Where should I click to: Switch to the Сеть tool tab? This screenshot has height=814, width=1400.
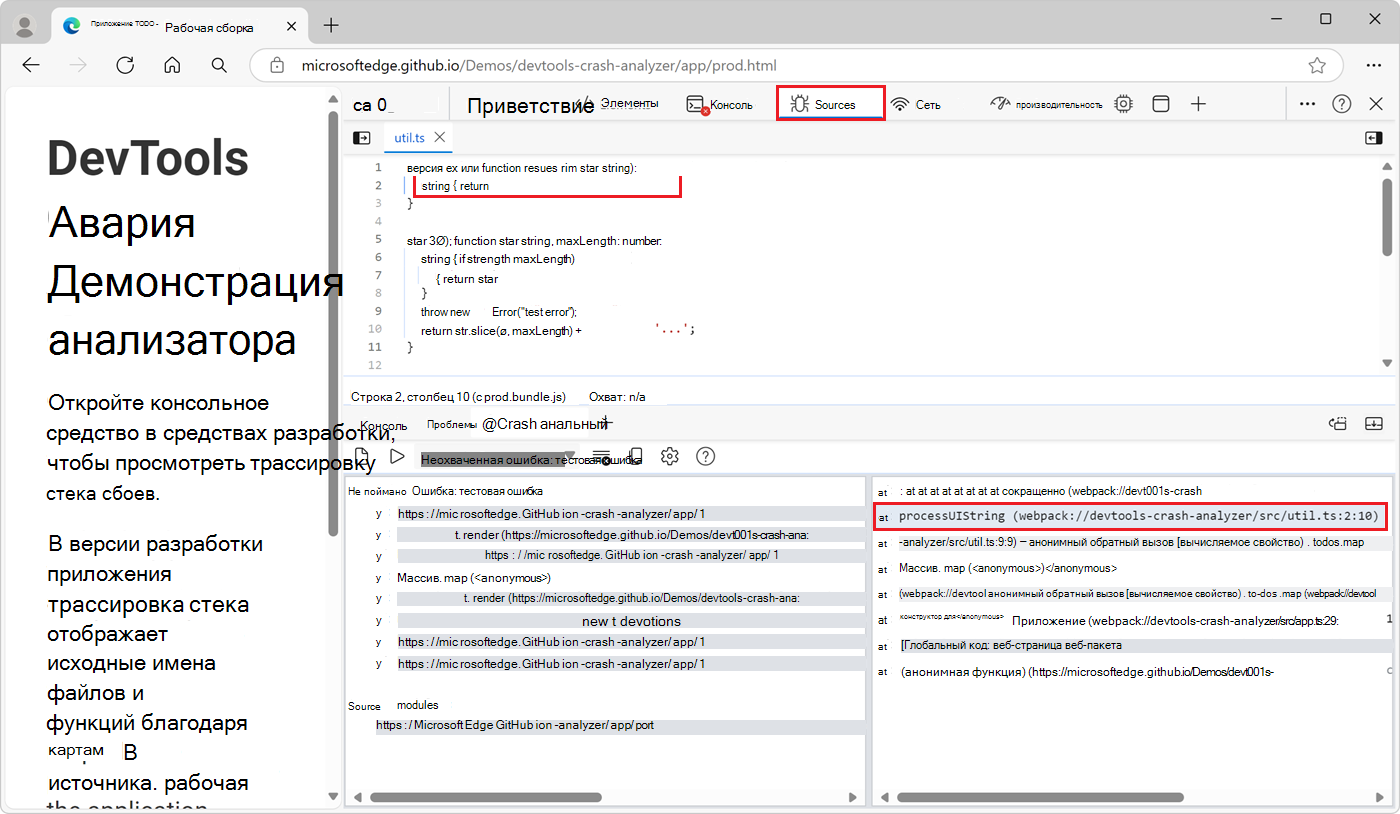pos(915,104)
